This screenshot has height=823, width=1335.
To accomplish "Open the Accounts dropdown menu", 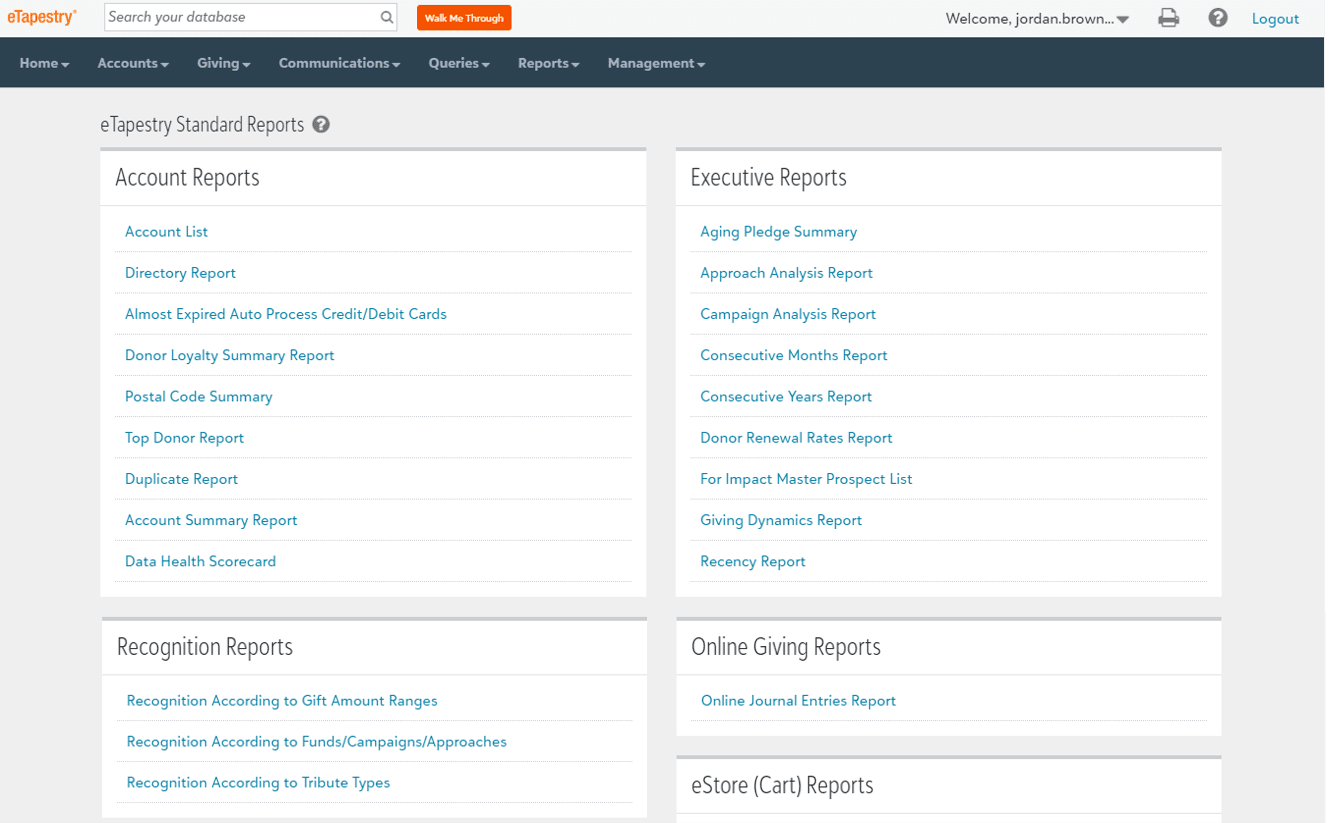I will 132,62.
